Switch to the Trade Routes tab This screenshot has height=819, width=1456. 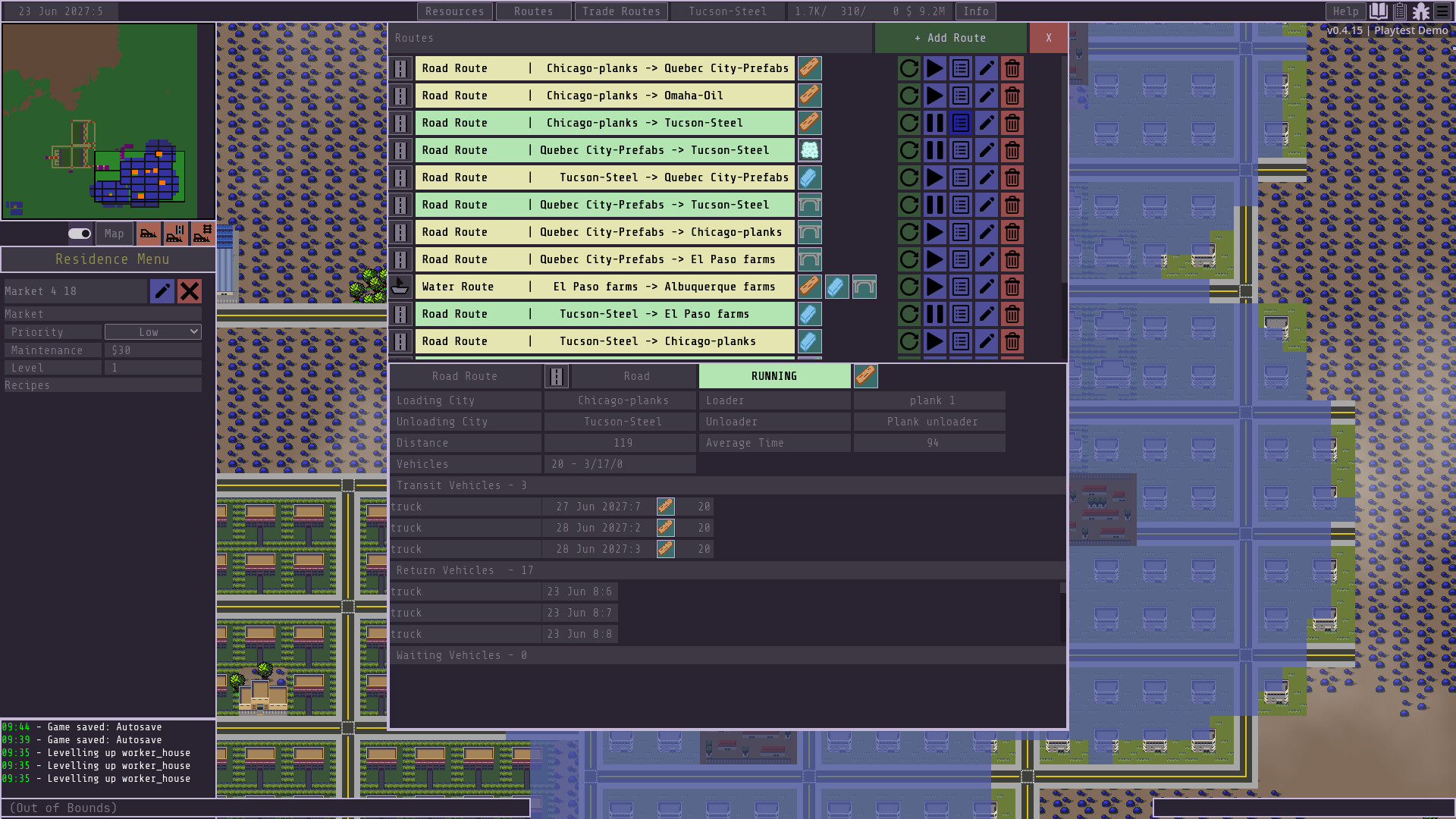[621, 11]
